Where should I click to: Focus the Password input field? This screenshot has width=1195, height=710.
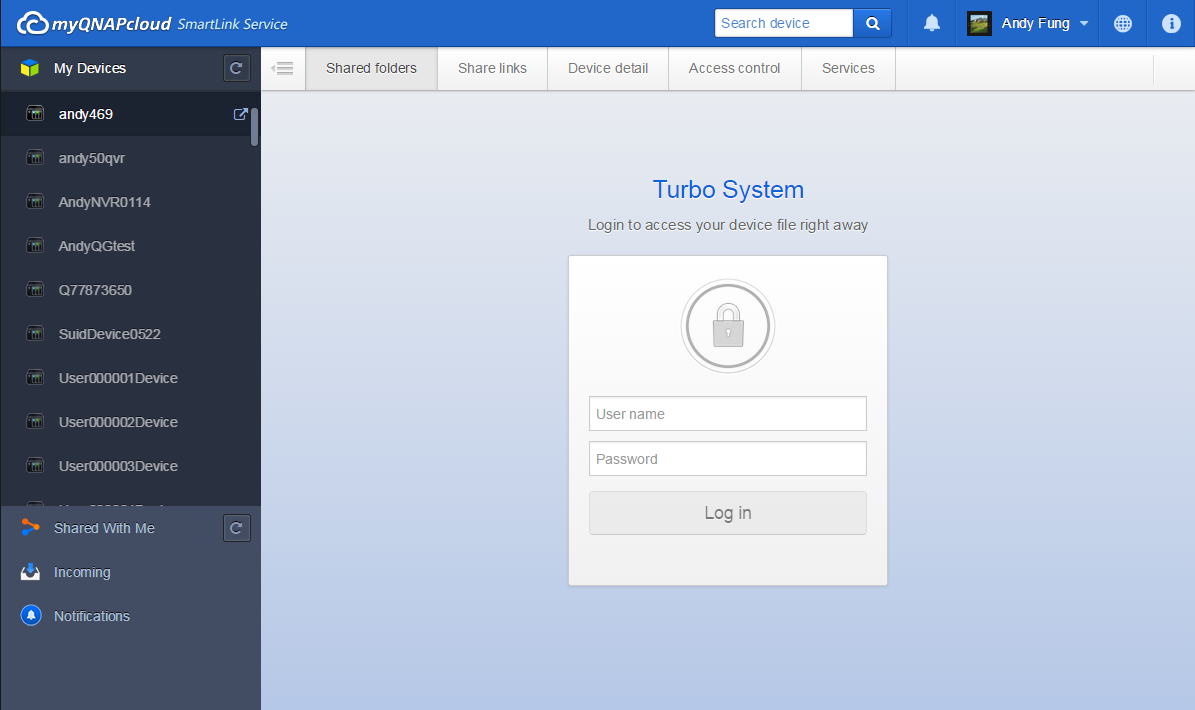[x=727, y=459]
